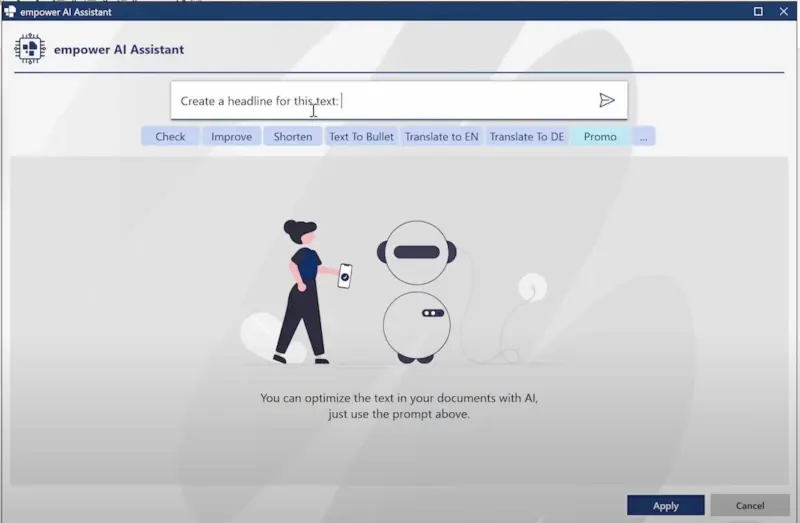Click the 'You can optimize the text' hint

pyautogui.click(x=399, y=406)
